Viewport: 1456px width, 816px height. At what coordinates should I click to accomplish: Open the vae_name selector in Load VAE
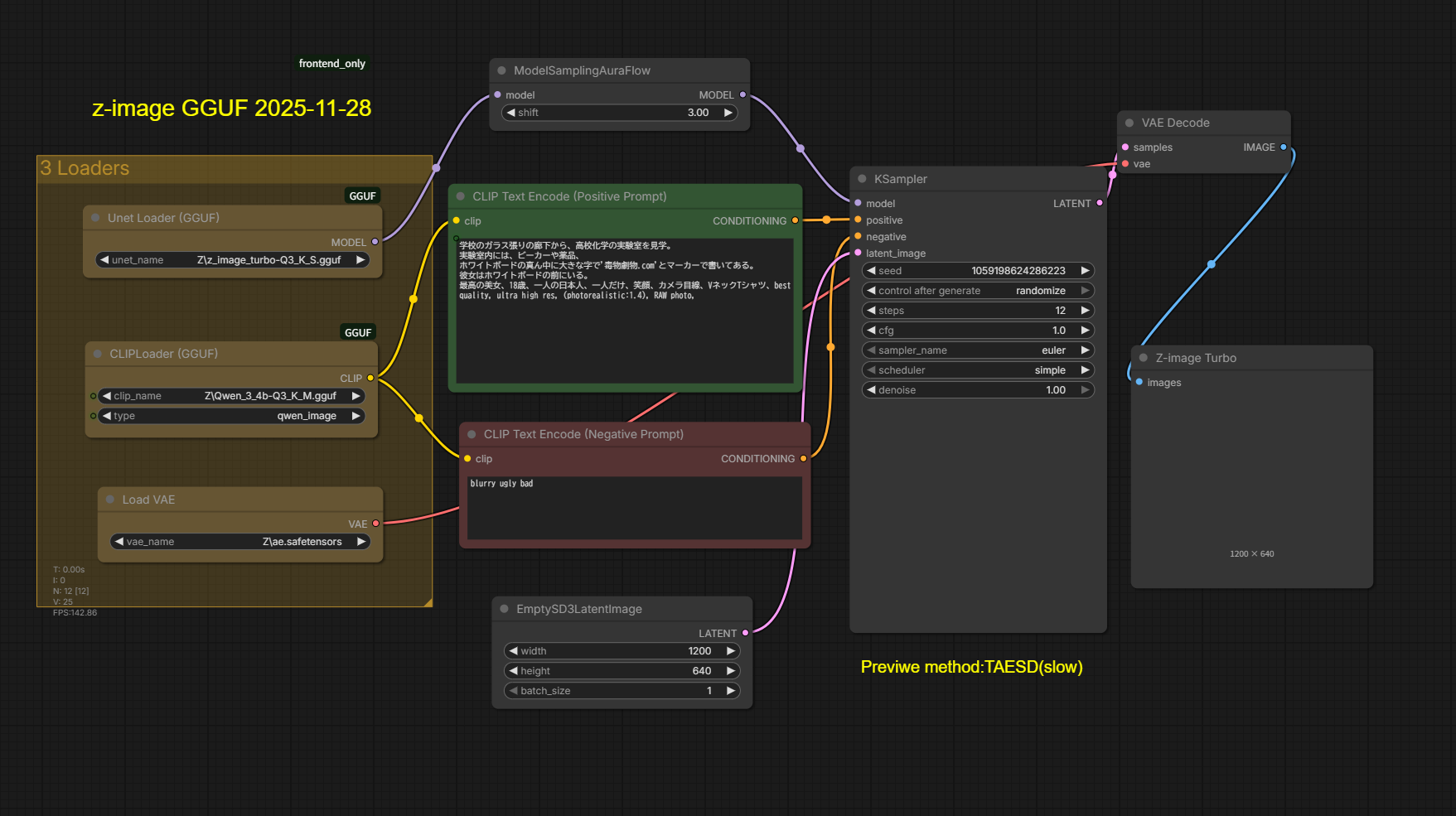(239, 542)
